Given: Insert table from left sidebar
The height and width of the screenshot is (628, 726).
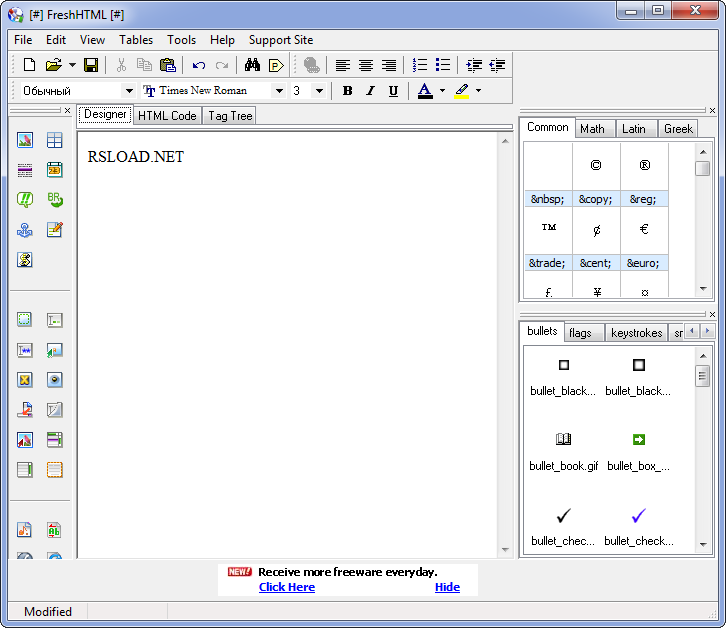Looking at the screenshot, I should (x=55, y=140).
